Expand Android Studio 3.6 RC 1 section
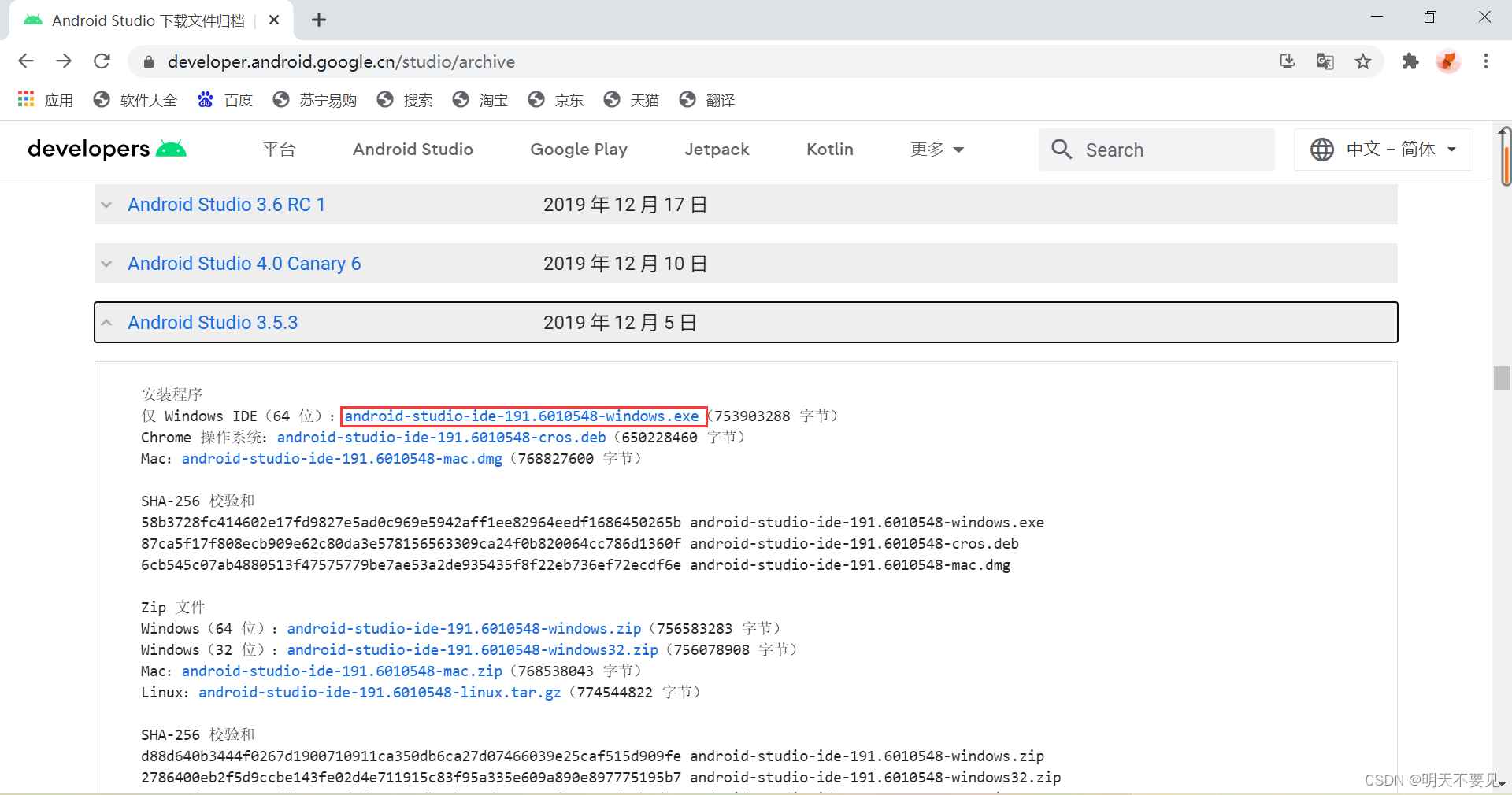The image size is (1512, 795). click(107, 205)
